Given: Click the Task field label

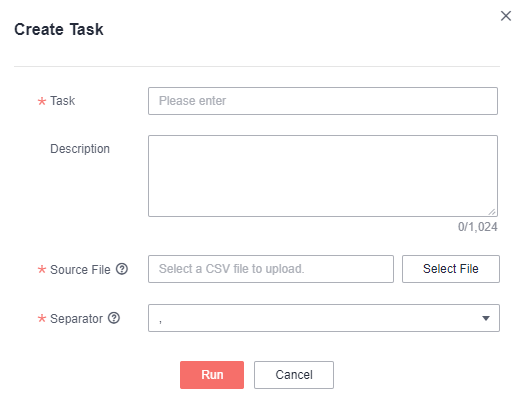Looking at the screenshot, I should coord(62,101).
